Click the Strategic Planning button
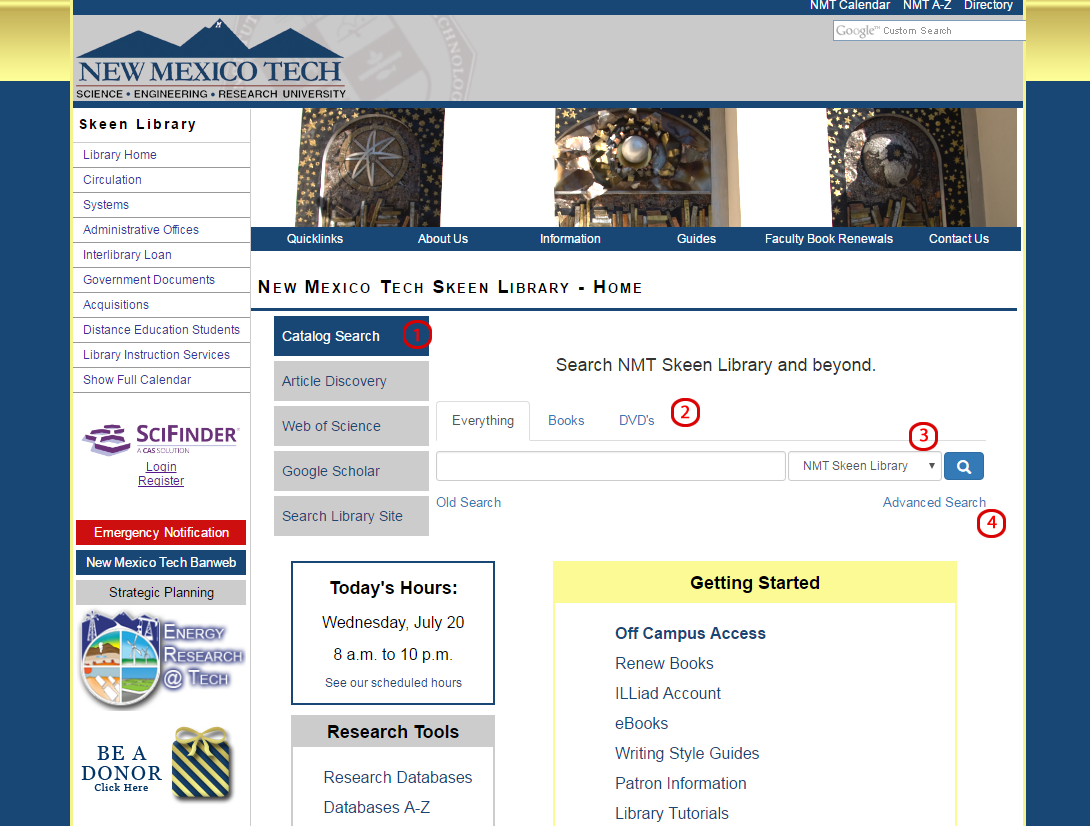1090x826 pixels. (161, 592)
